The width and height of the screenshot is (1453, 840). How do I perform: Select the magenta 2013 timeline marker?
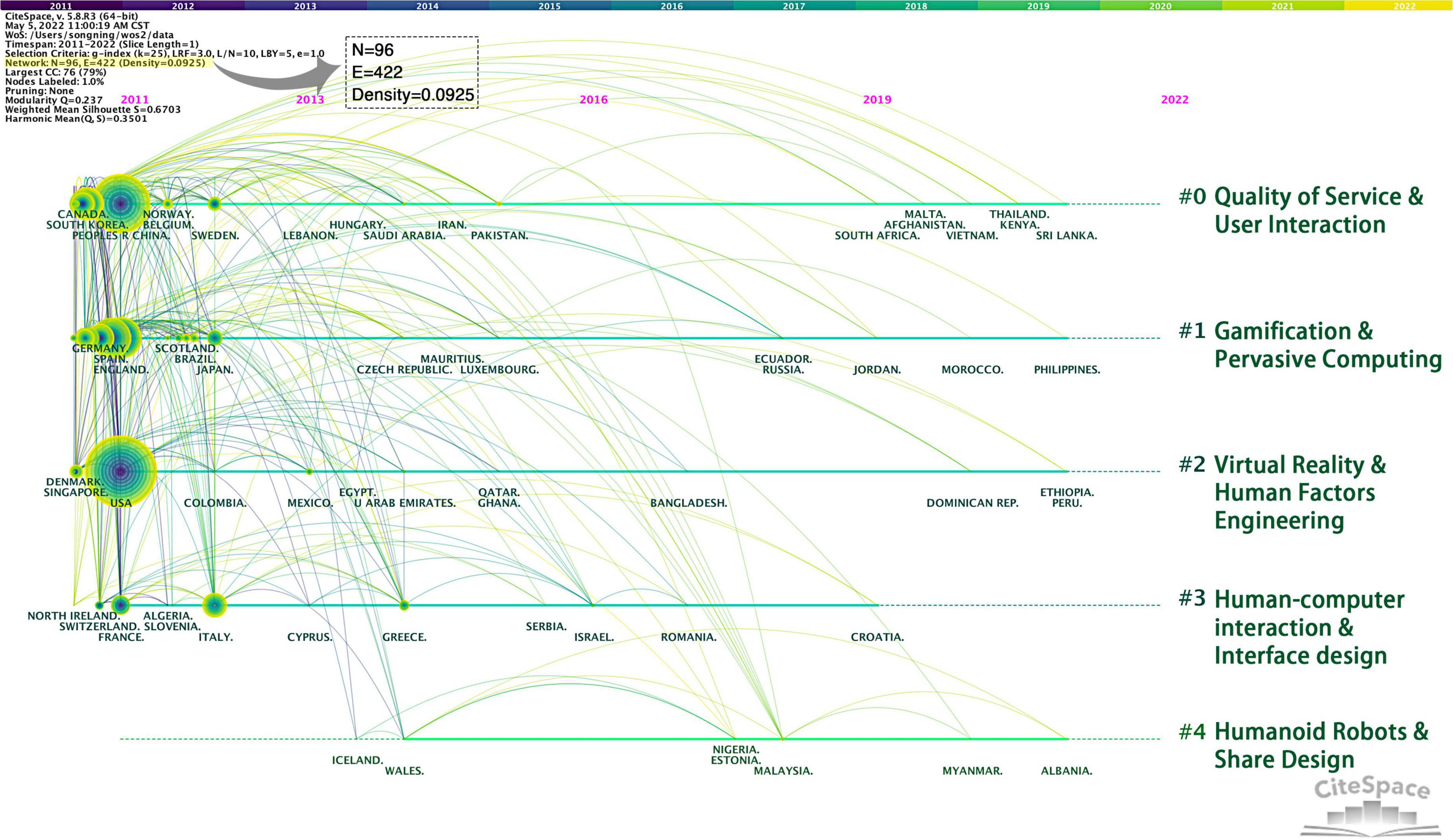pos(310,99)
